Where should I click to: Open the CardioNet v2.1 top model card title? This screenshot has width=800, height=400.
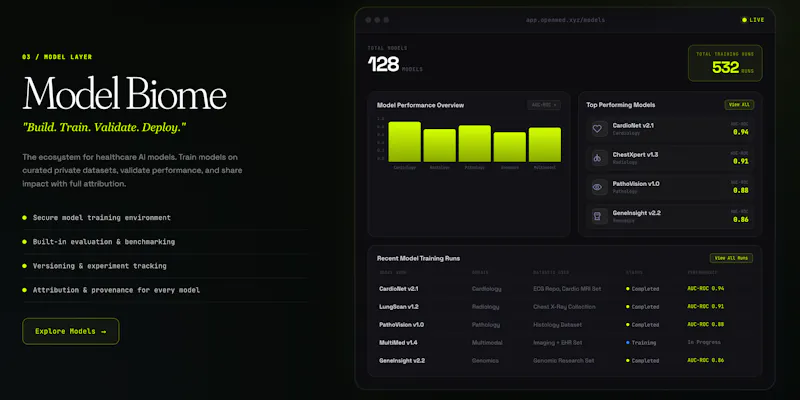click(633, 126)
